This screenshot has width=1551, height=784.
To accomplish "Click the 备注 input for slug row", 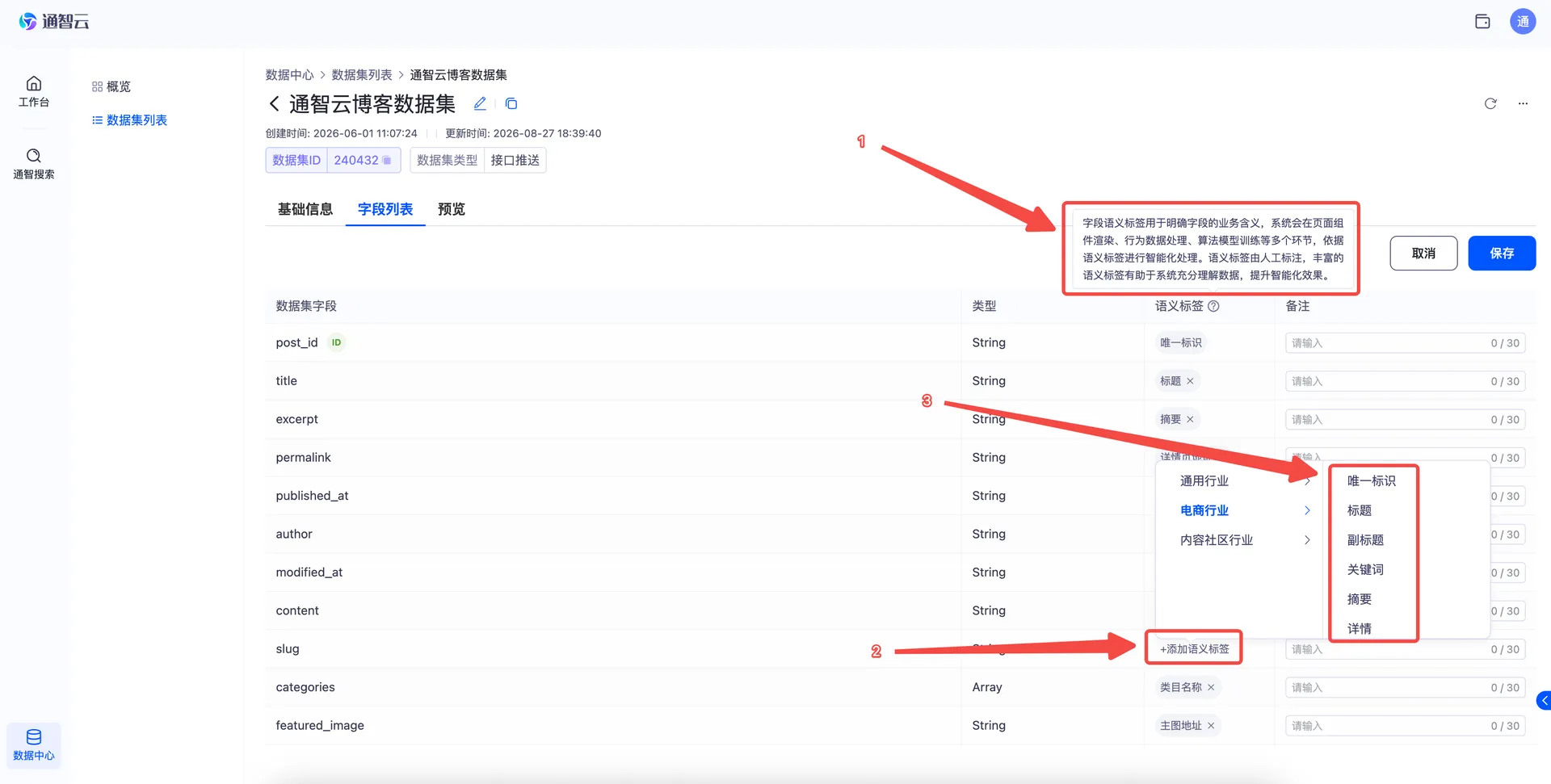I will click(1405, 649).
